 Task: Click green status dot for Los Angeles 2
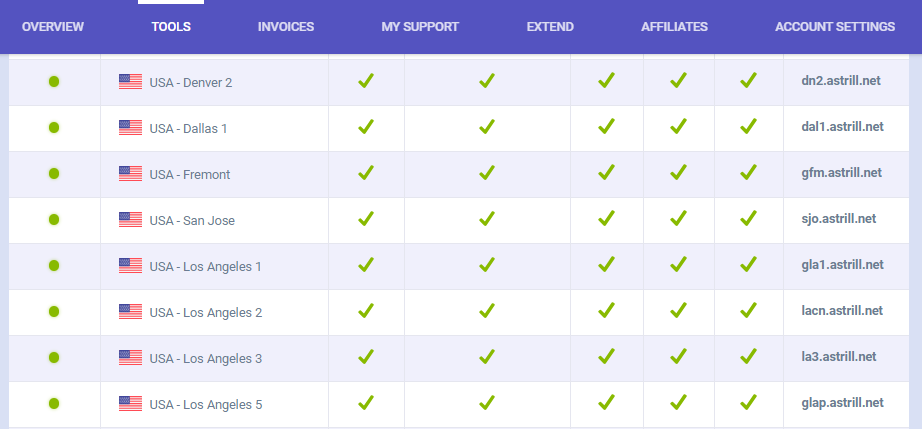[x=54, y=311]
